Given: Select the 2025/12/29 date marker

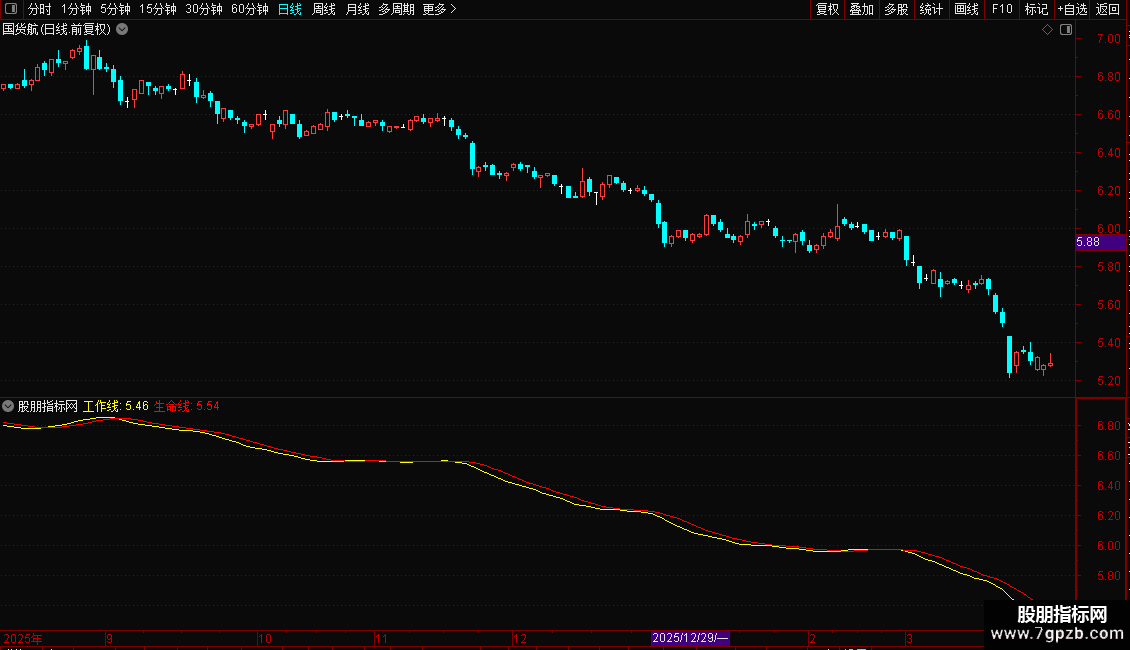Looking at the screenshot, I should pos(690,638).
